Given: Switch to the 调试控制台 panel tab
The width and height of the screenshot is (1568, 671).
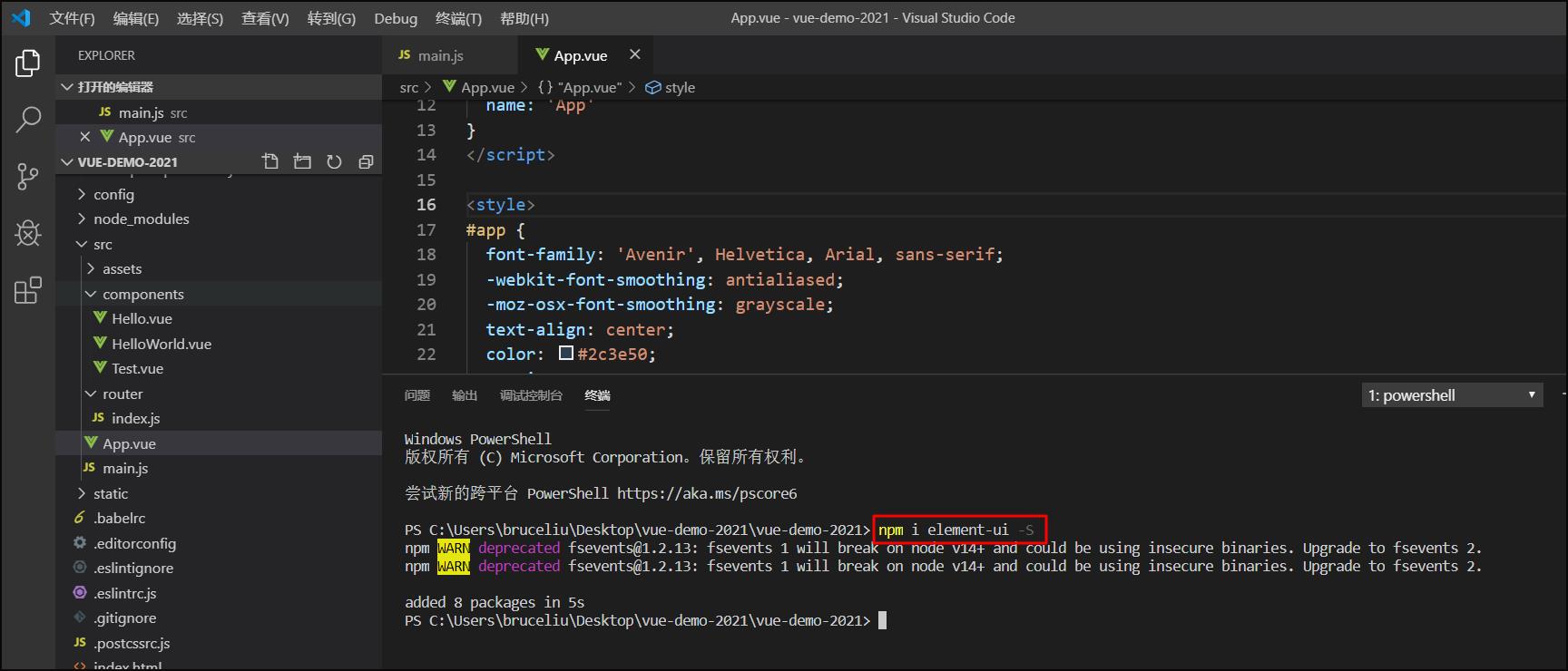Looking at the screenshot, I should tap(531, 395).
